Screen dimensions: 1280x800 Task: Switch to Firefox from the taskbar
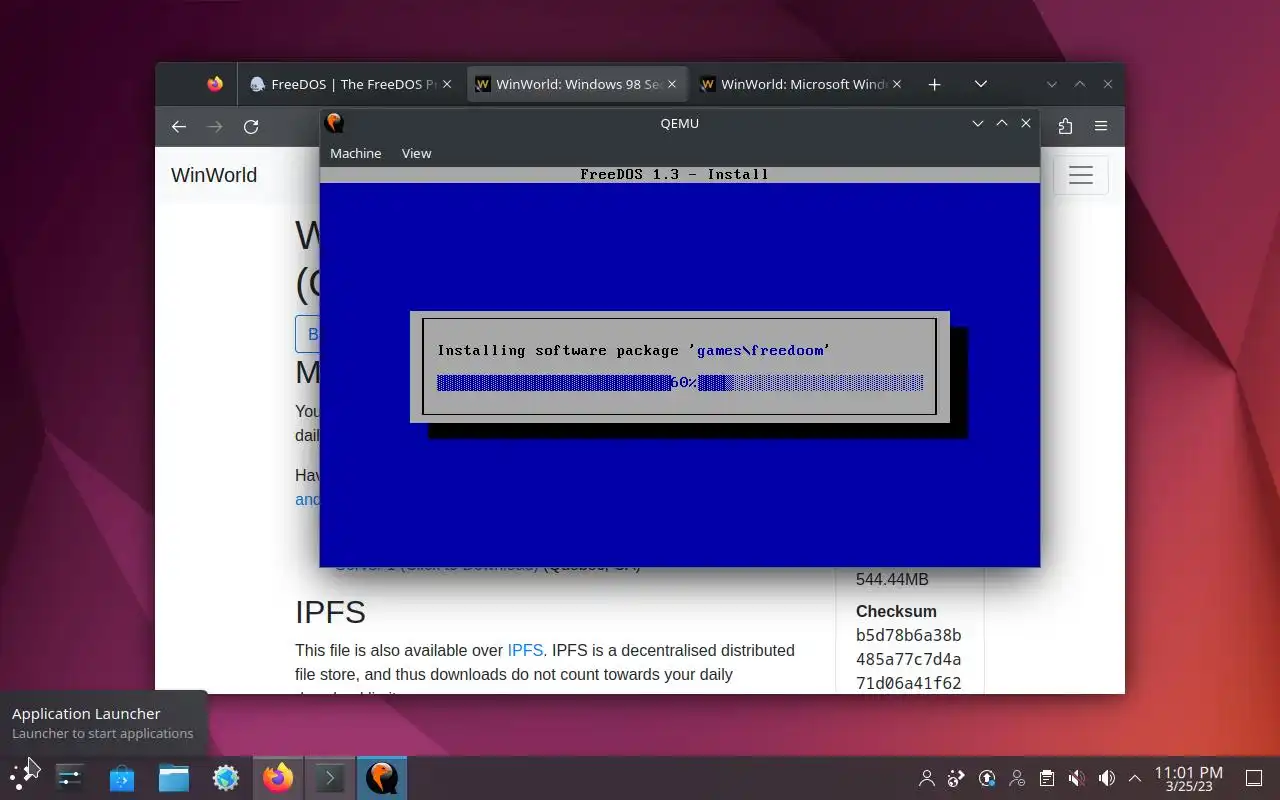(x=278, y=777)
